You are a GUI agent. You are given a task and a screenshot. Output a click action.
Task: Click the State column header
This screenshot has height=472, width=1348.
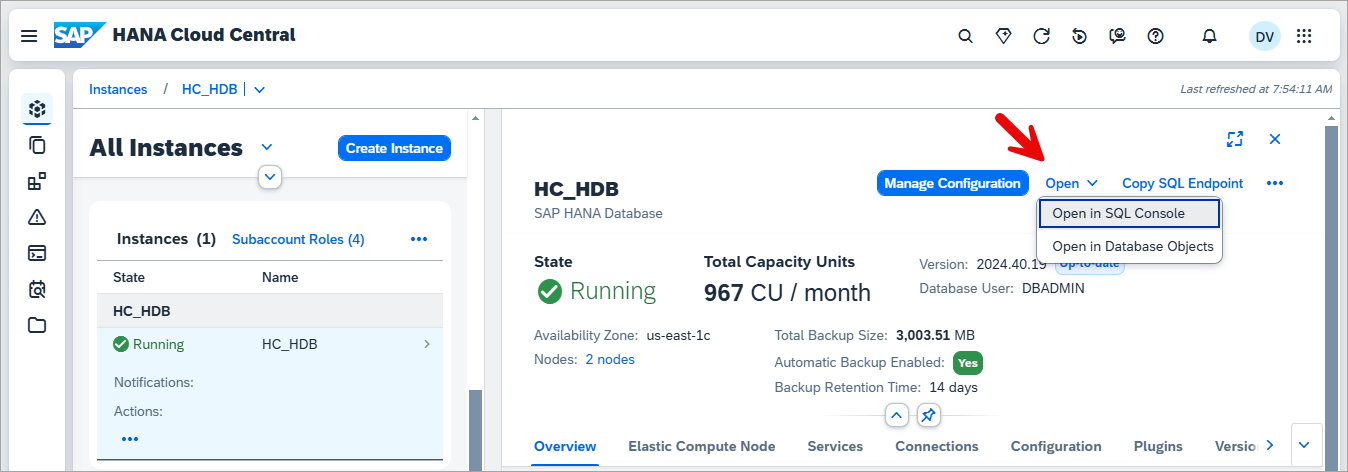point(129,277)
